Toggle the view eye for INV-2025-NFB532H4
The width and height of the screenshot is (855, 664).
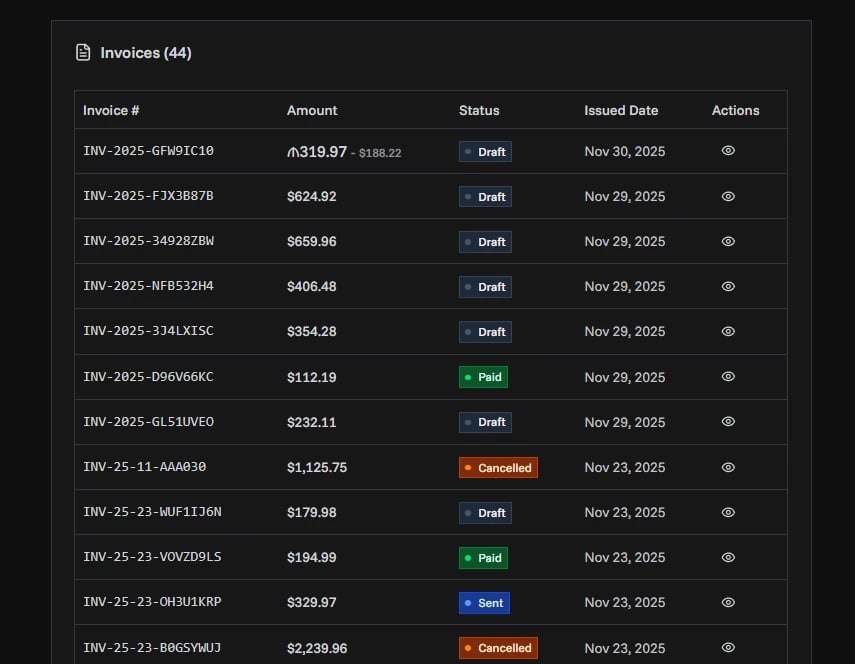coord(727,286)
